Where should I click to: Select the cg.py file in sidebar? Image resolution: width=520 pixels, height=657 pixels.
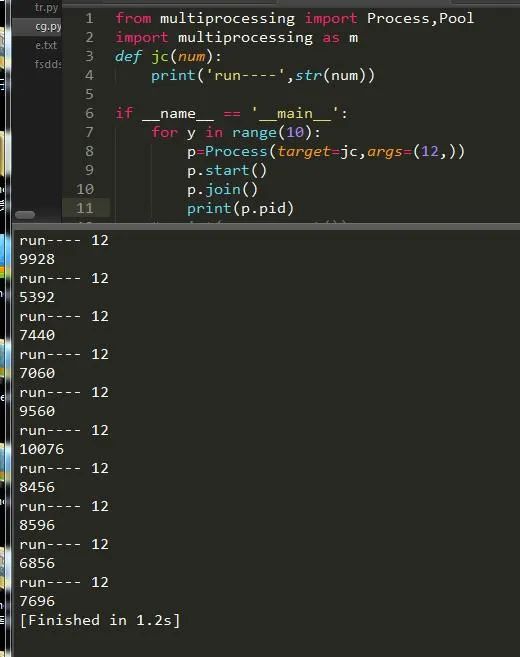tap(48, 26)
